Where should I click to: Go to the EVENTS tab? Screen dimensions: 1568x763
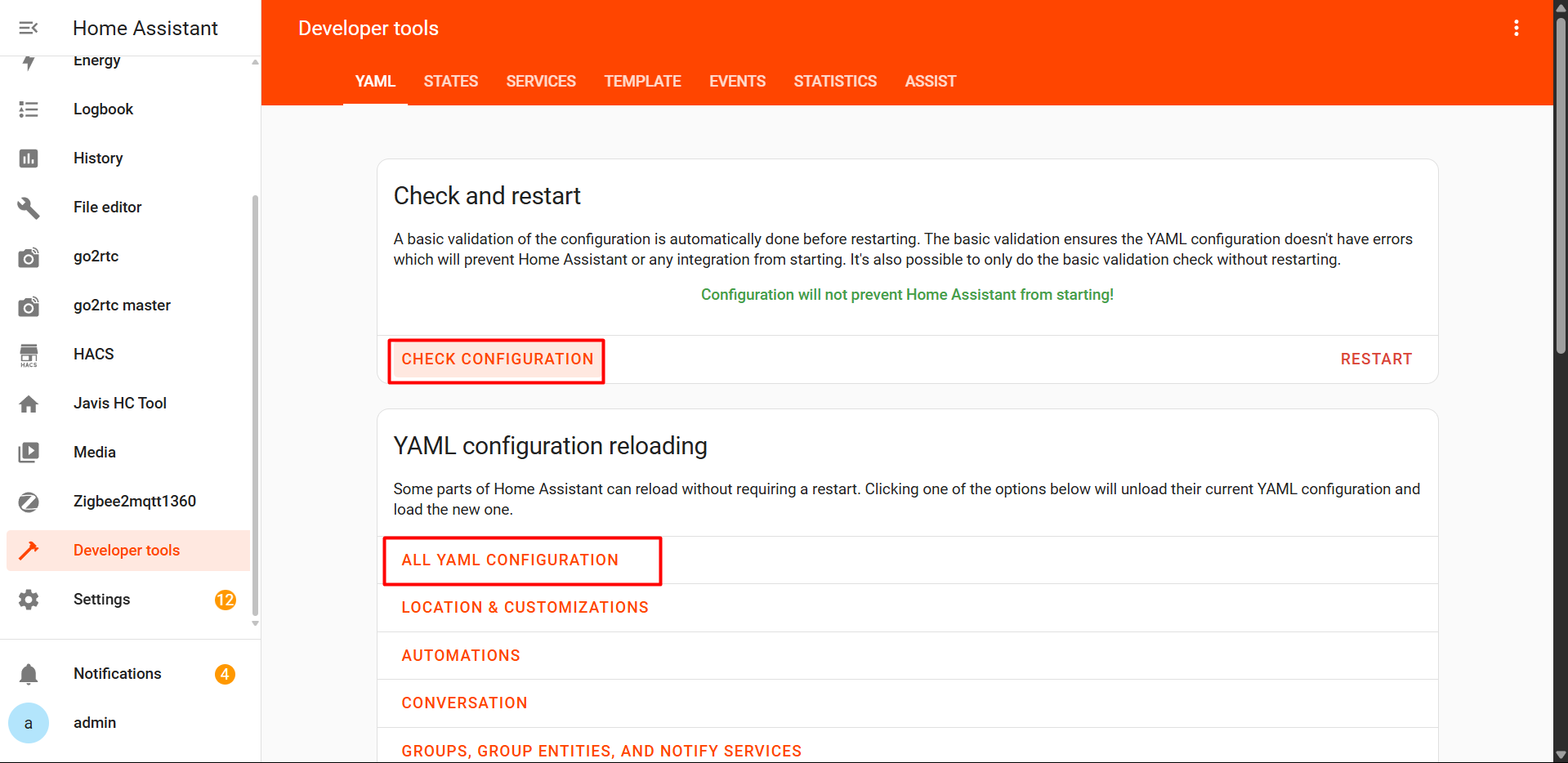(x=737, y=81)
